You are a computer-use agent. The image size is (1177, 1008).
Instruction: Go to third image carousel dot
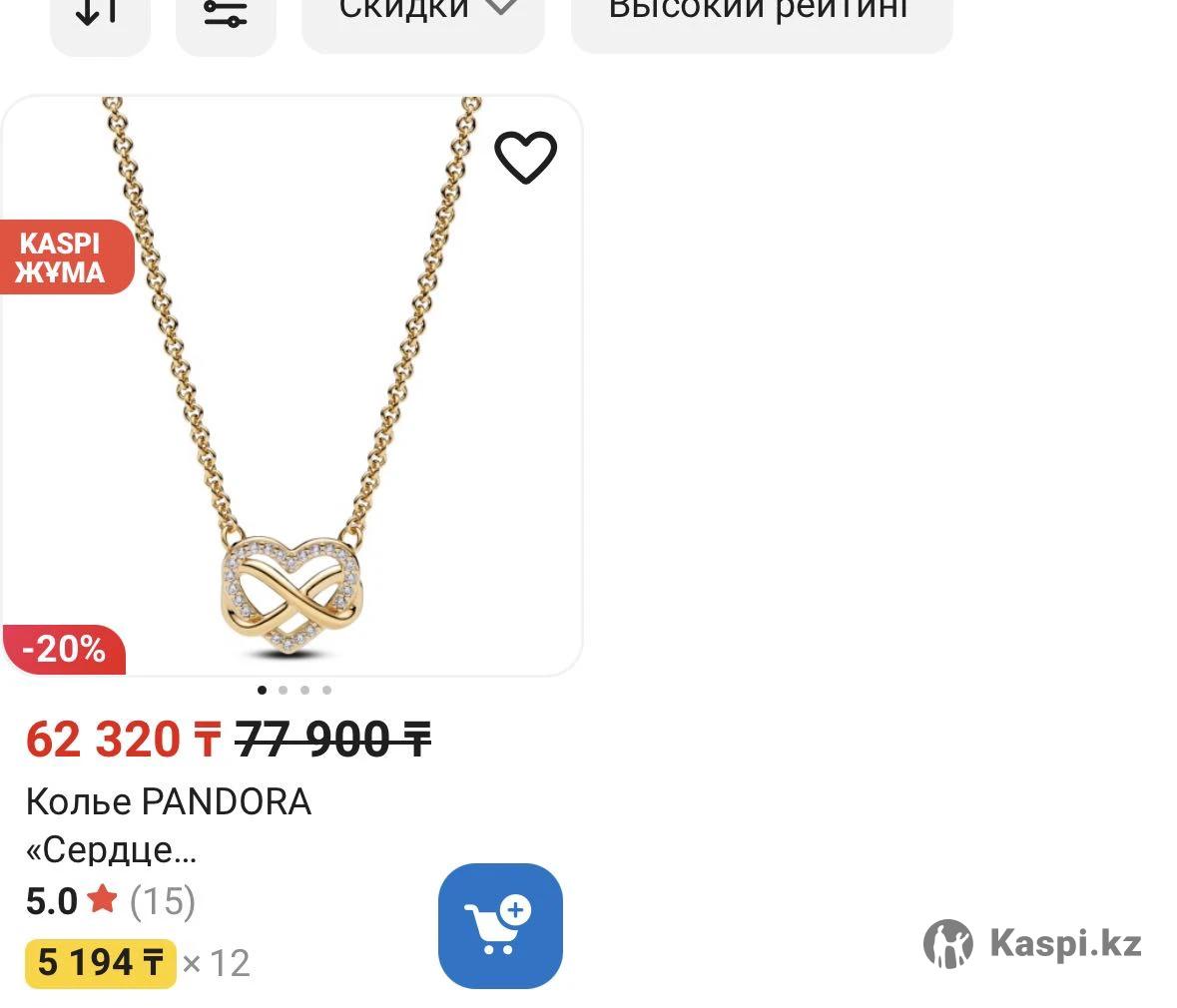[304, 690]
